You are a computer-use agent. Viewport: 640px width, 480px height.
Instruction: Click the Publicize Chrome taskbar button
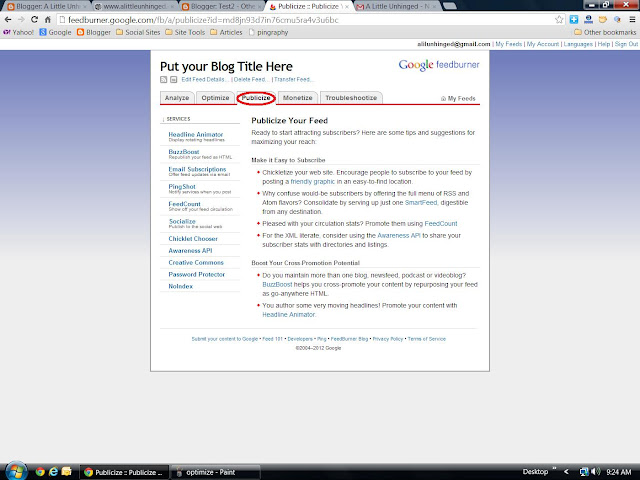coord(123,472)
